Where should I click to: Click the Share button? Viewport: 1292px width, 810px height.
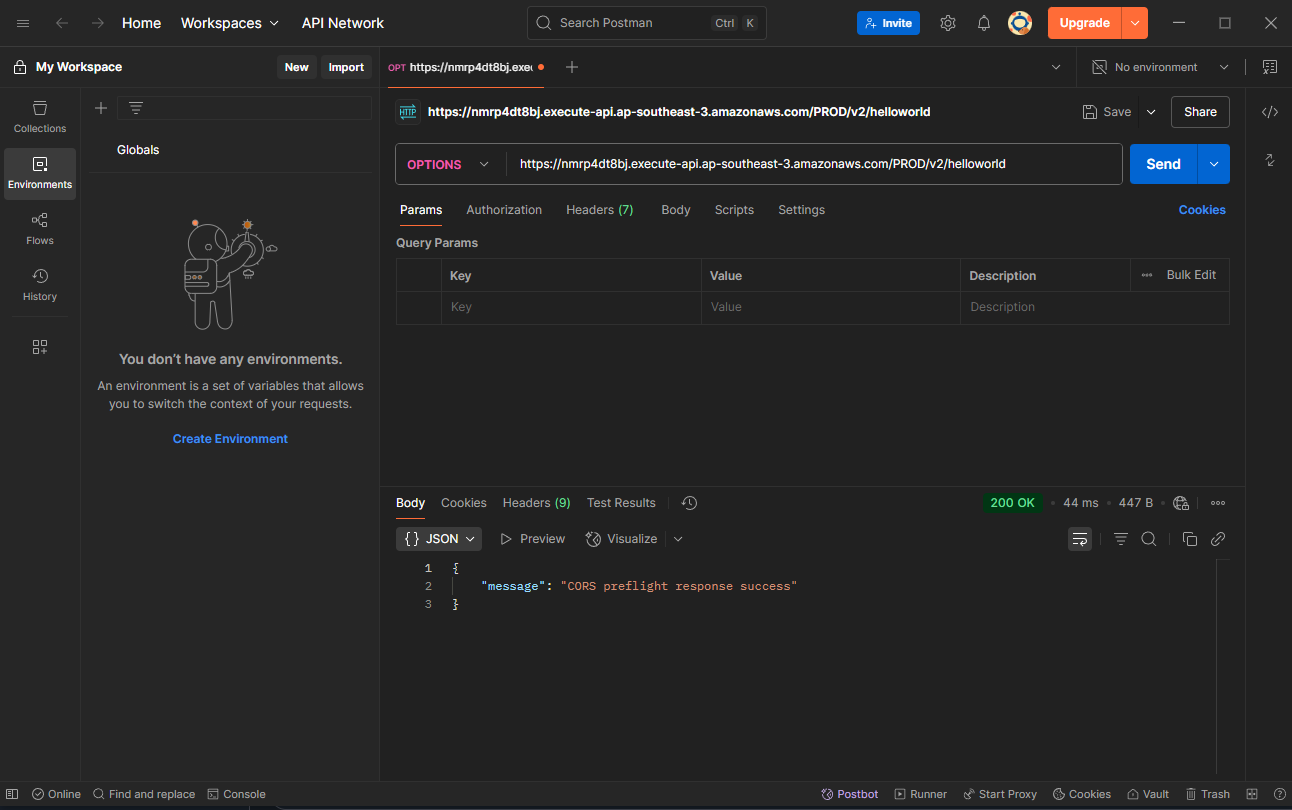click(x=1200, y=112)
